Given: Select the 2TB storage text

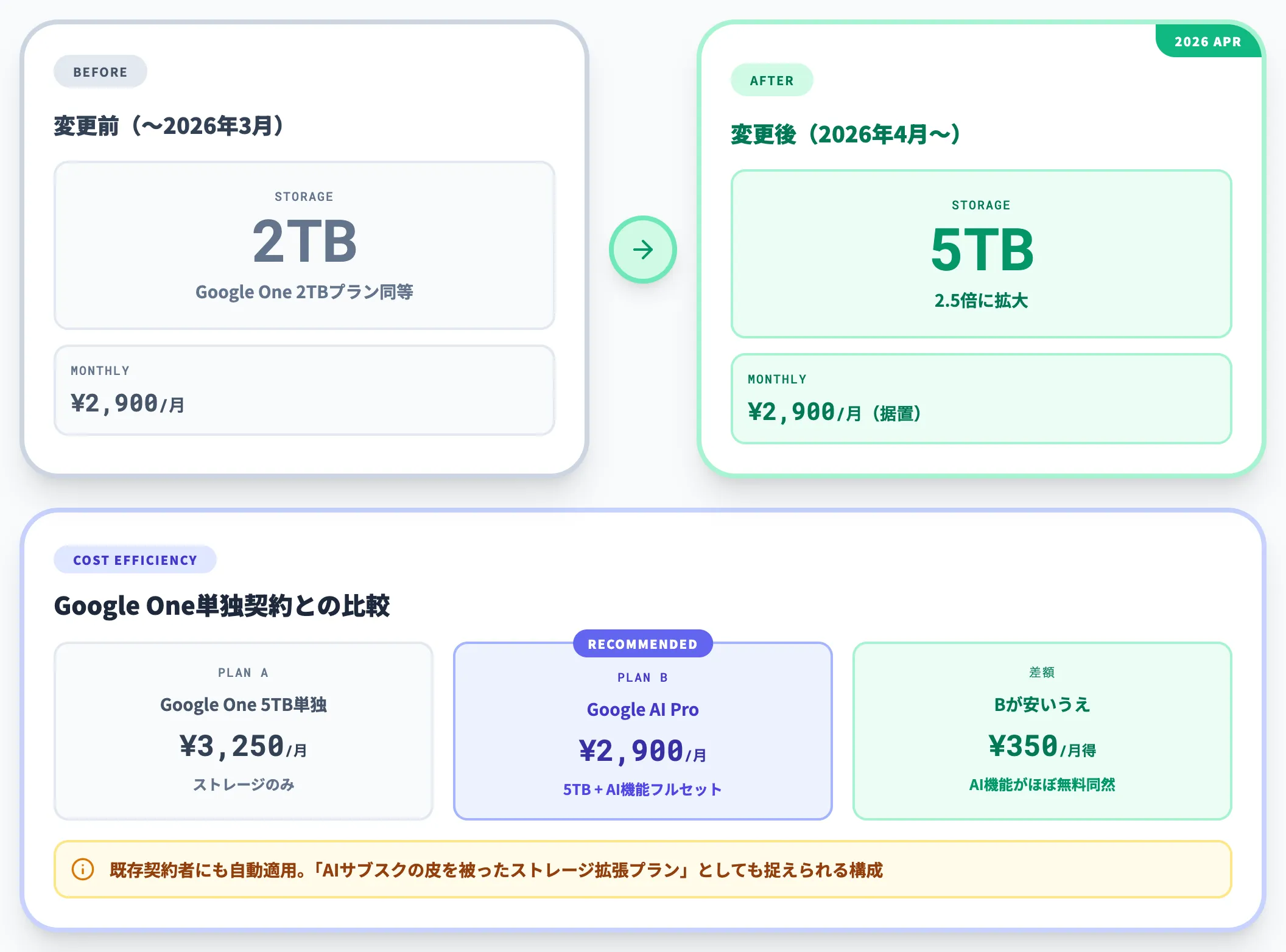Looking at the screenshot, I should pyautogui.click(x=304, y=242).
